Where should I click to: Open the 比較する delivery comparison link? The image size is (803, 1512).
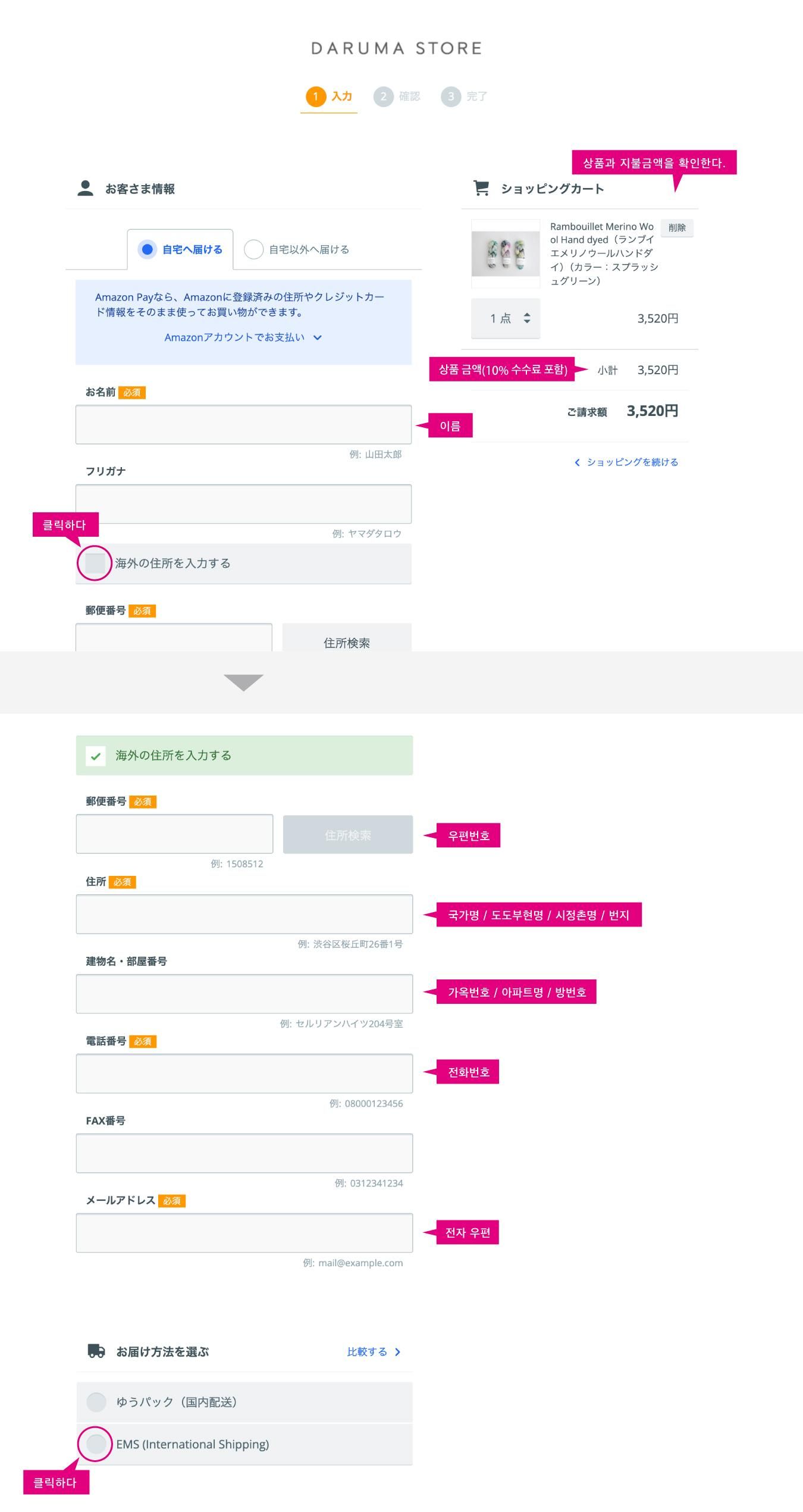click(373, 1351)
